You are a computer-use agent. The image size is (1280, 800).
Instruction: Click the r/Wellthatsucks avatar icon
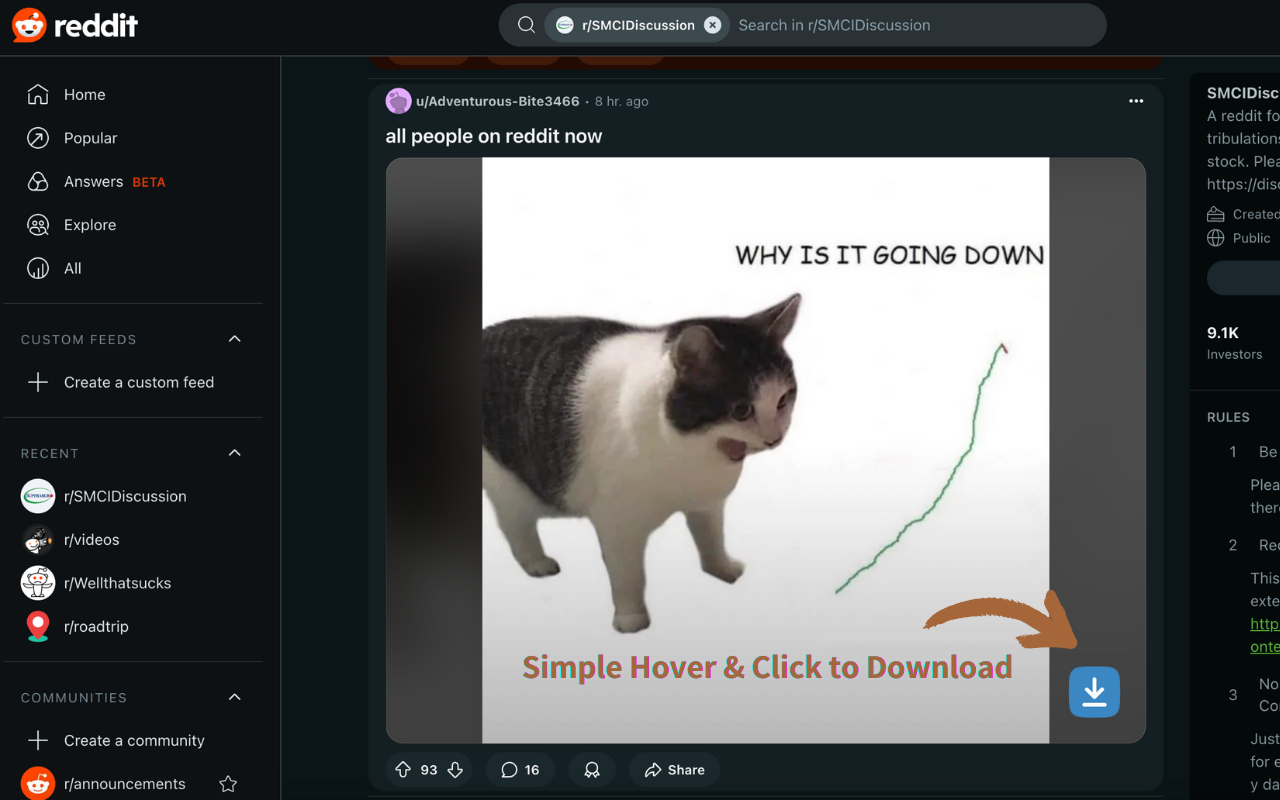pos(38,583)
